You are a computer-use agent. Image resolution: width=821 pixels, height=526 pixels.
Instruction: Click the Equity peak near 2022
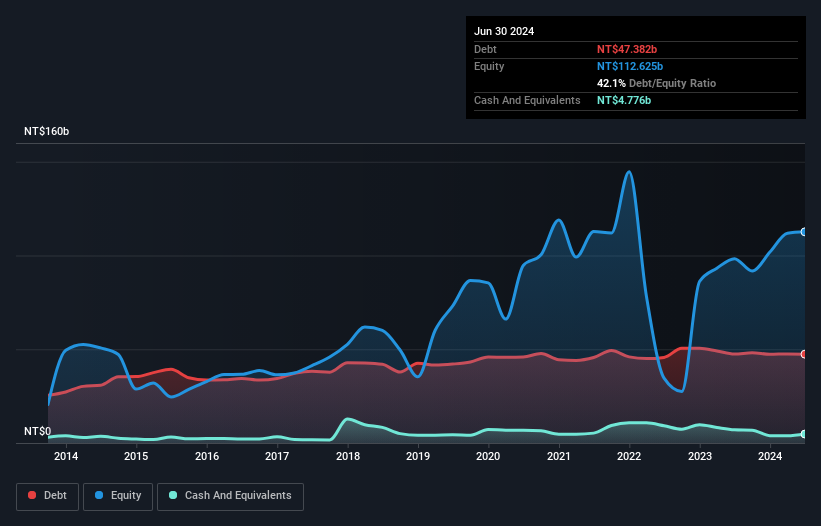[x=629, y=172]
